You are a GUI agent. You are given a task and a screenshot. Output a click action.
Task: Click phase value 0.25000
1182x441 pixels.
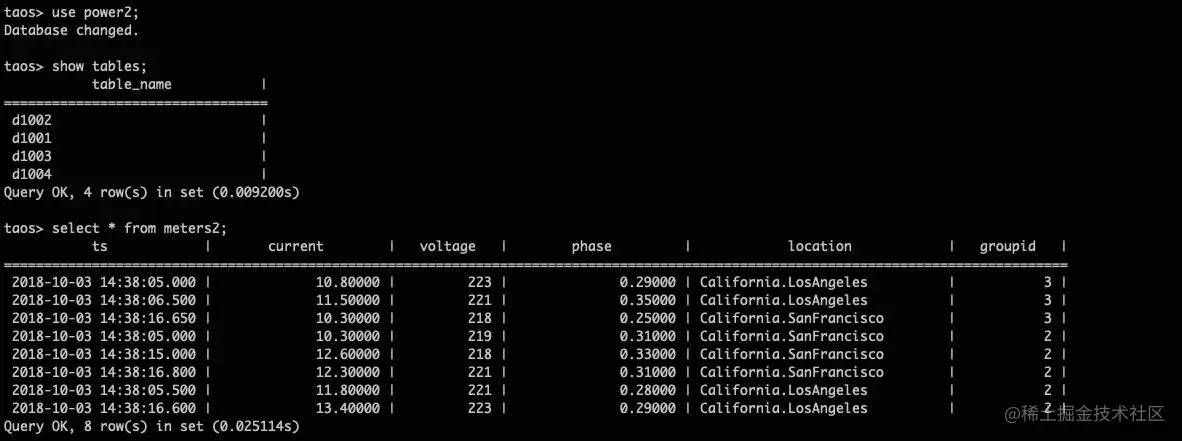click(x=648, y=318)
